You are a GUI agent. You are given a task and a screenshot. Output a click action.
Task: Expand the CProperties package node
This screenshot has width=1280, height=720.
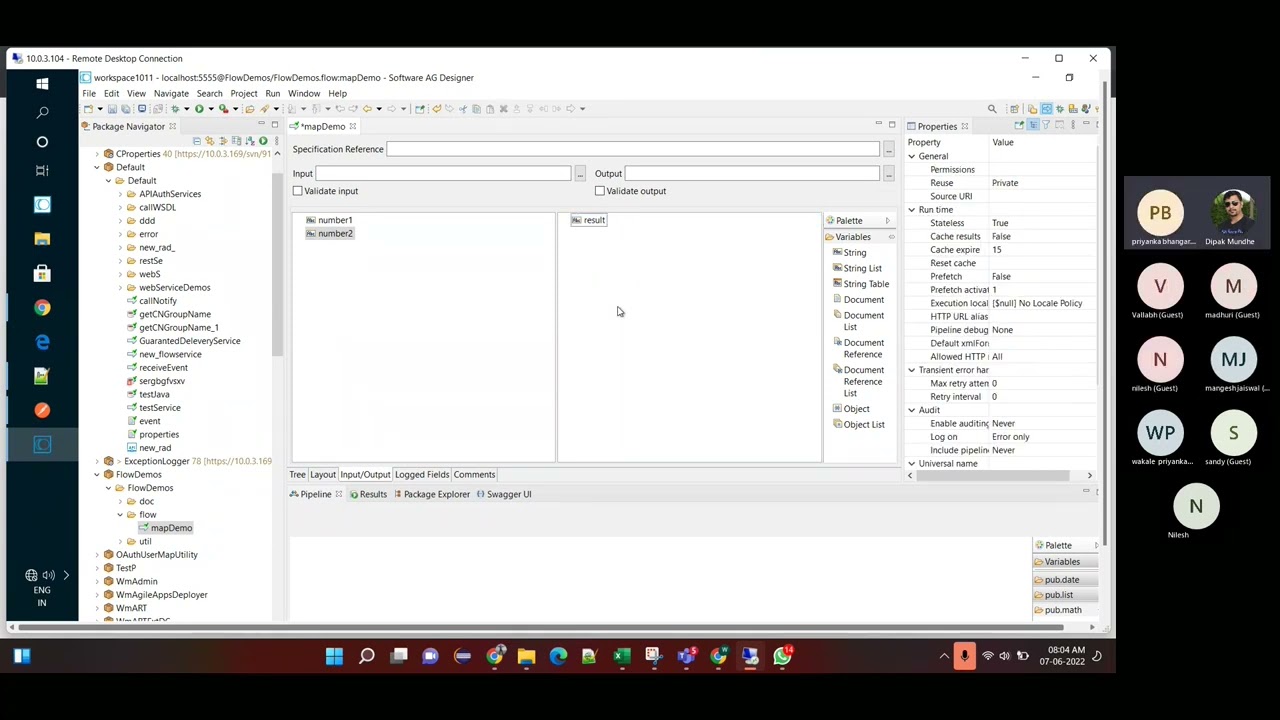click(x=97, y=154)
